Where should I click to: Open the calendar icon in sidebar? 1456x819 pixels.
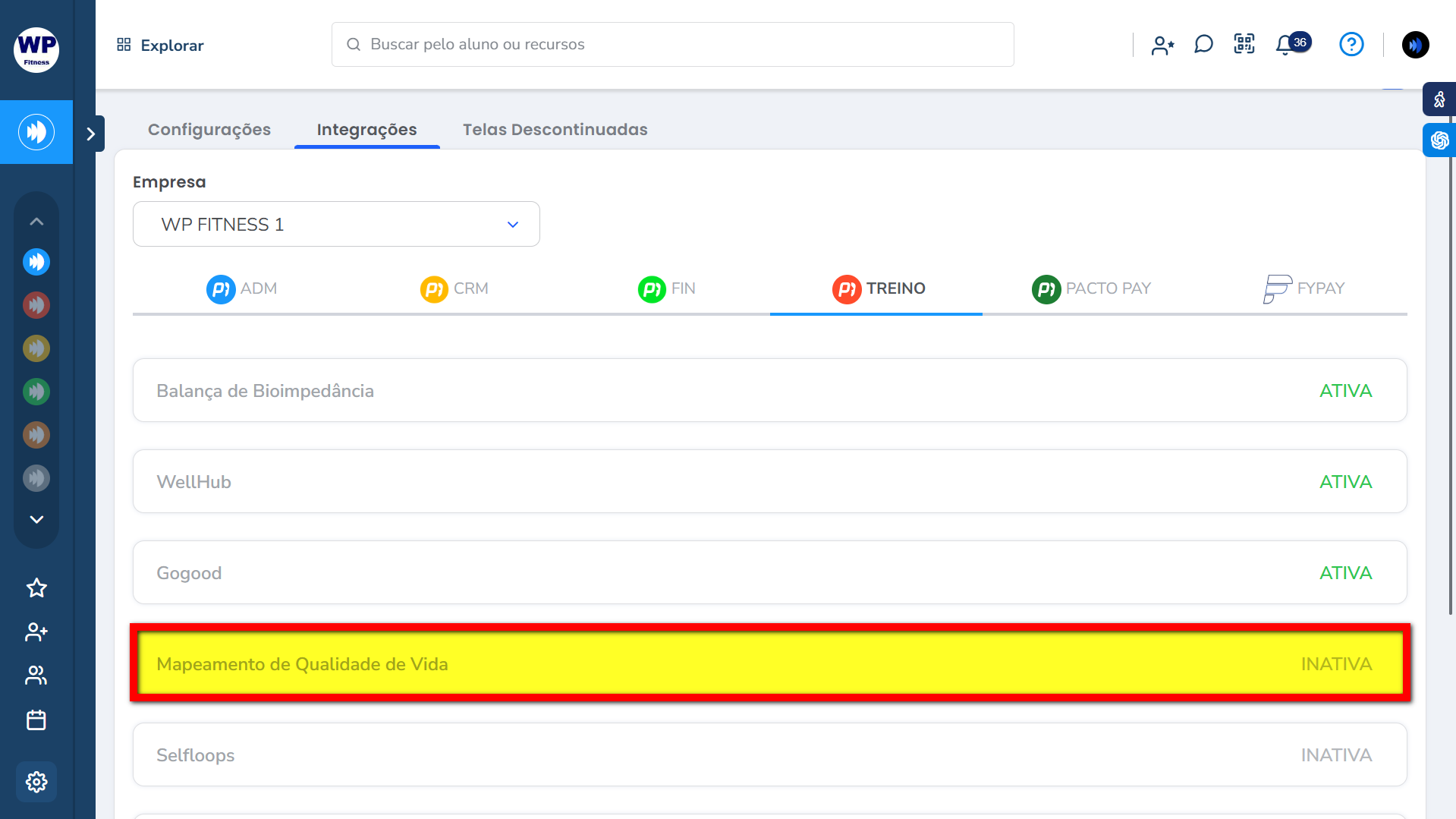pyautogui.click(x=36, y=720)
